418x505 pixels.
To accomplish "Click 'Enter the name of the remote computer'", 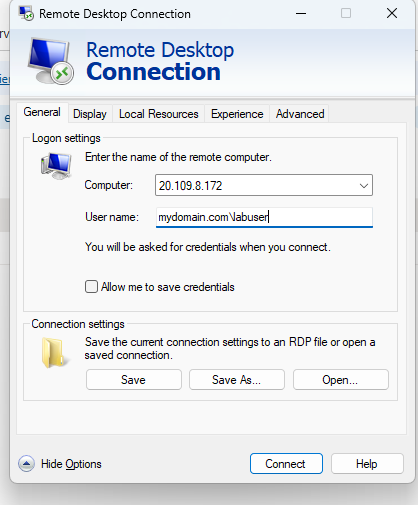I will [x=178, y=157].
